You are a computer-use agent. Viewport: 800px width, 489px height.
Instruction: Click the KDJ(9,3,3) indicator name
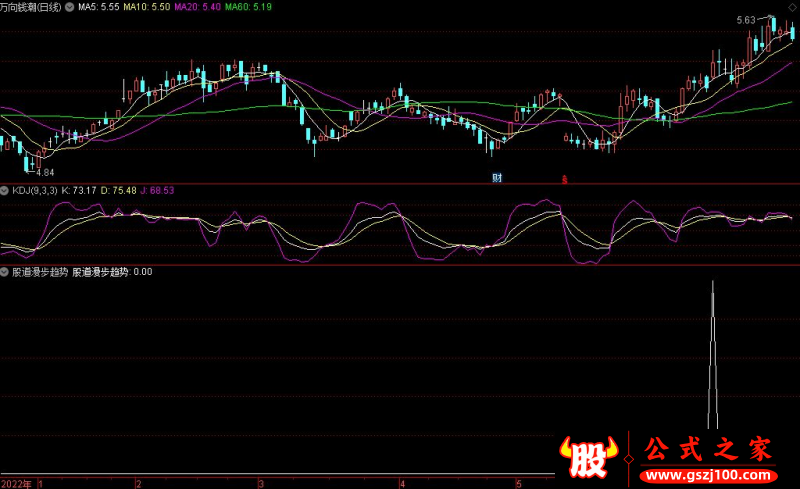tap(35, 190)
